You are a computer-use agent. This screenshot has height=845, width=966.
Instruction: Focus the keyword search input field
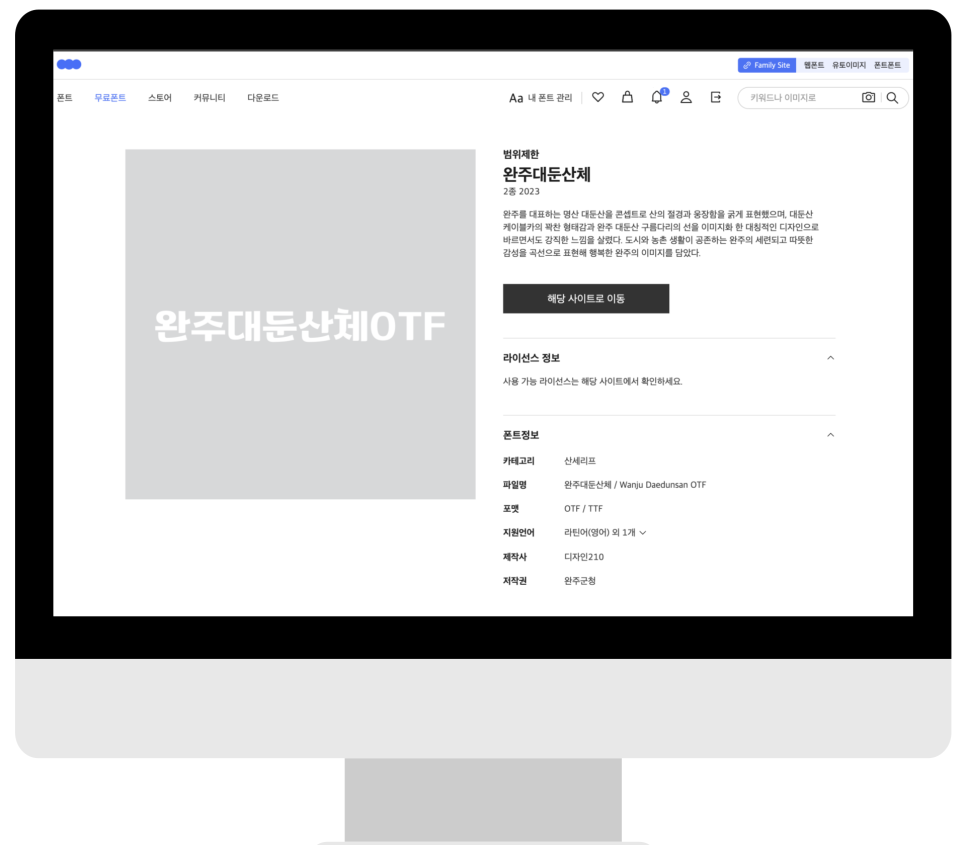[x=797, y=97]
